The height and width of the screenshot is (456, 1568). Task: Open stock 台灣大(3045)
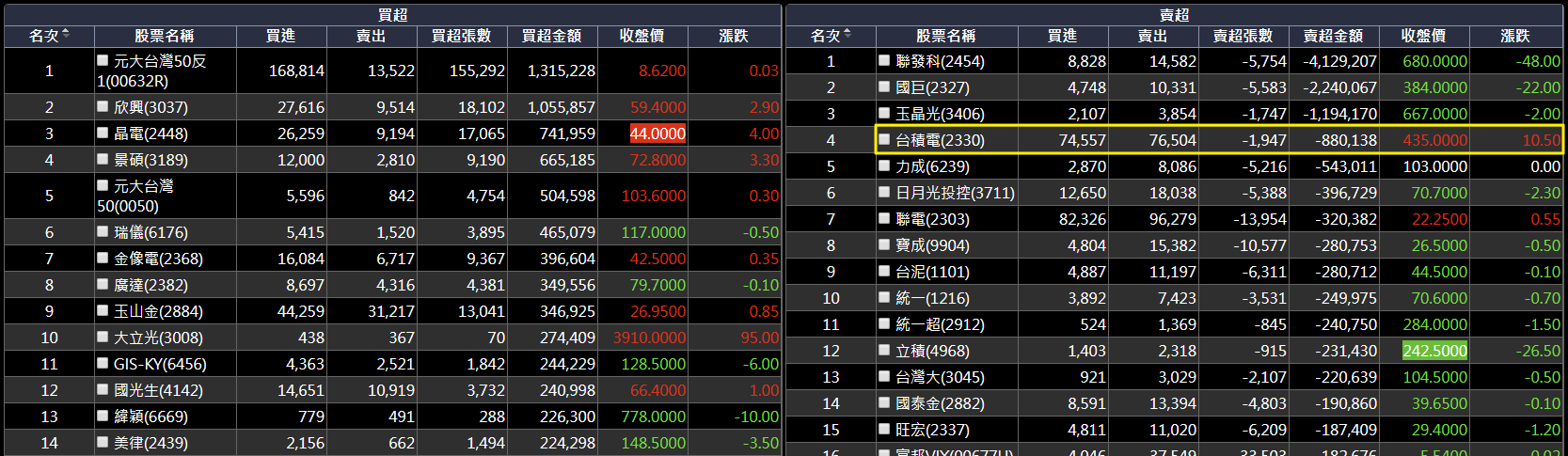coord(940,377)
